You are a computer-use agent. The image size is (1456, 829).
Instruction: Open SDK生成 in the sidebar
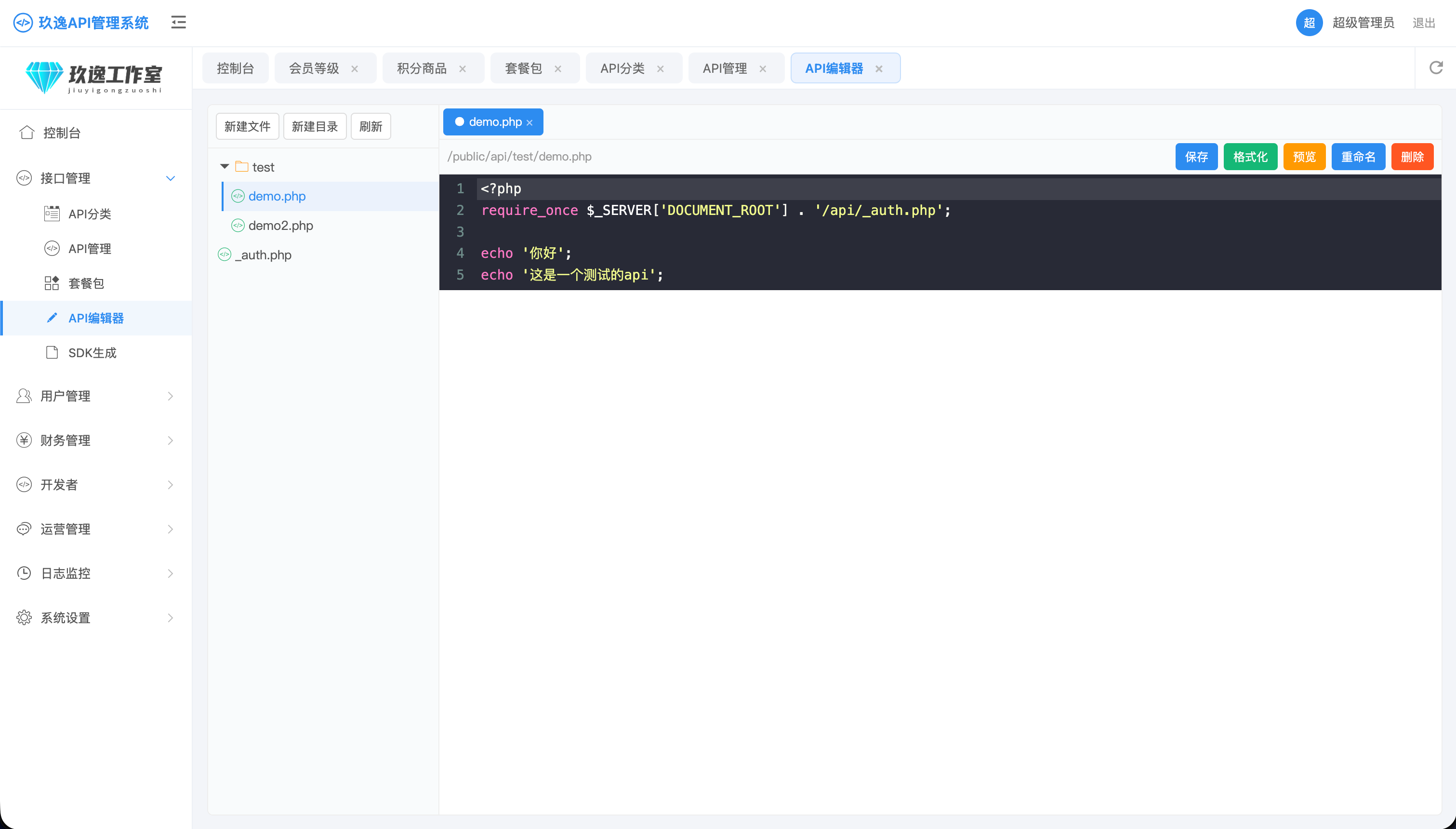[x=95, y=353]
